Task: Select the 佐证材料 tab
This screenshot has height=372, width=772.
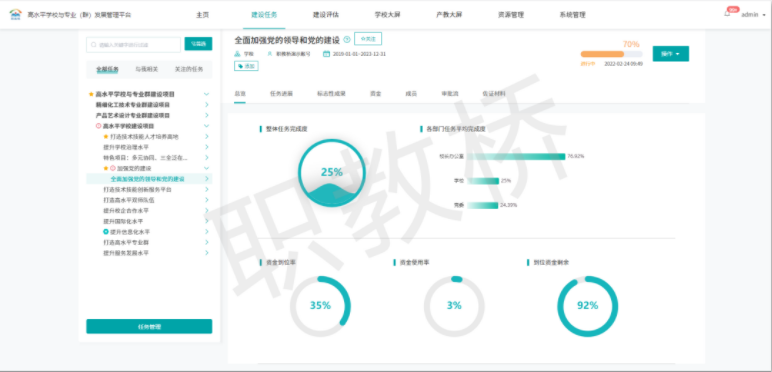Action: pyautogui.click(x=494, y=93)
